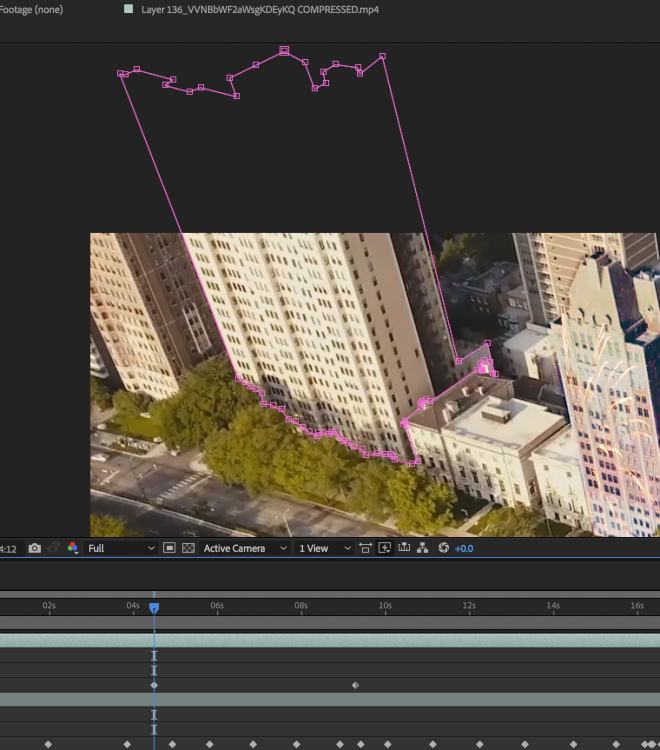Open the Active Camera dropdown
660x750 pixels.
pos(245,548)
